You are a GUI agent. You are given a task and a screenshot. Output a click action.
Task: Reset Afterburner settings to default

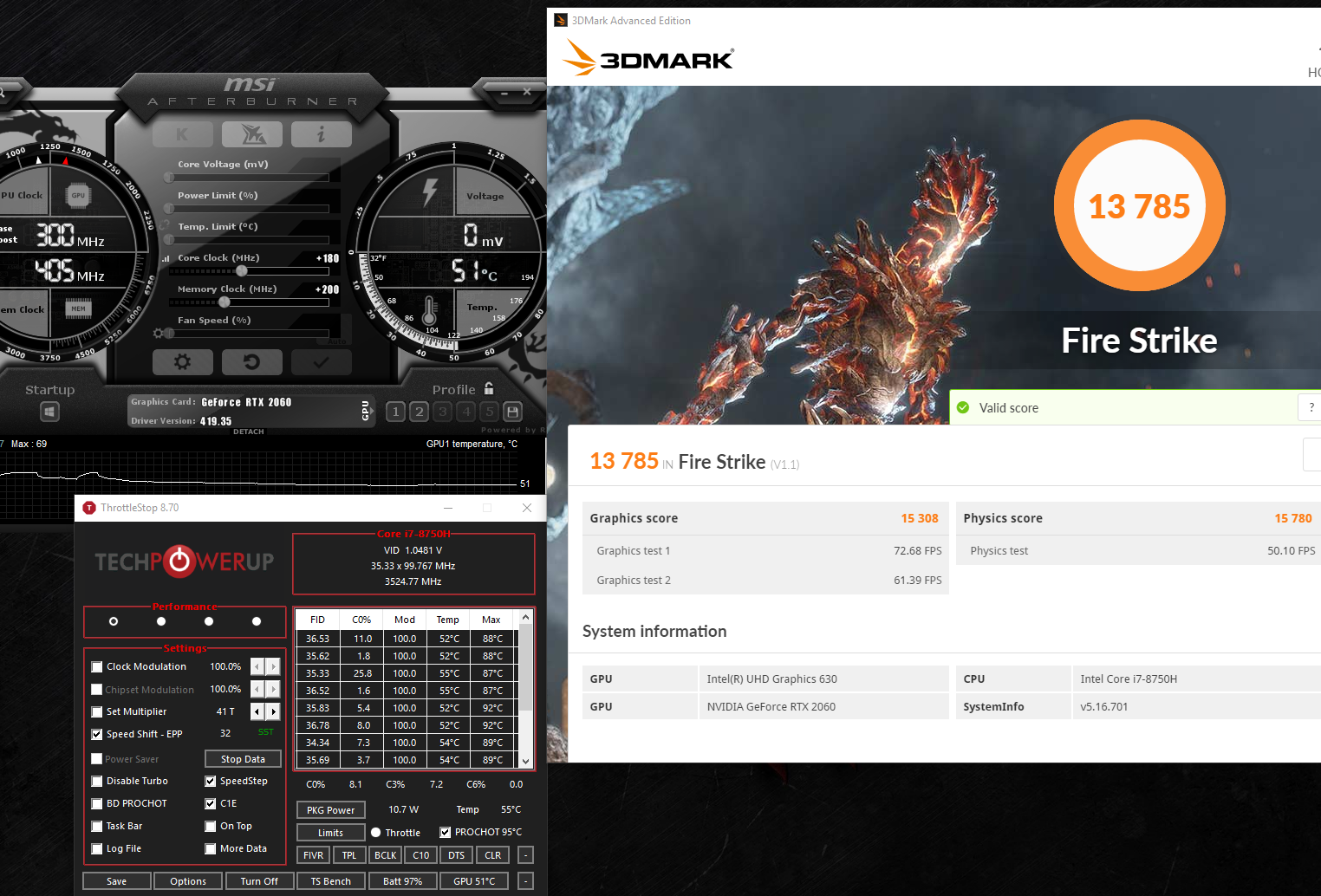click(x=251, y=361)
